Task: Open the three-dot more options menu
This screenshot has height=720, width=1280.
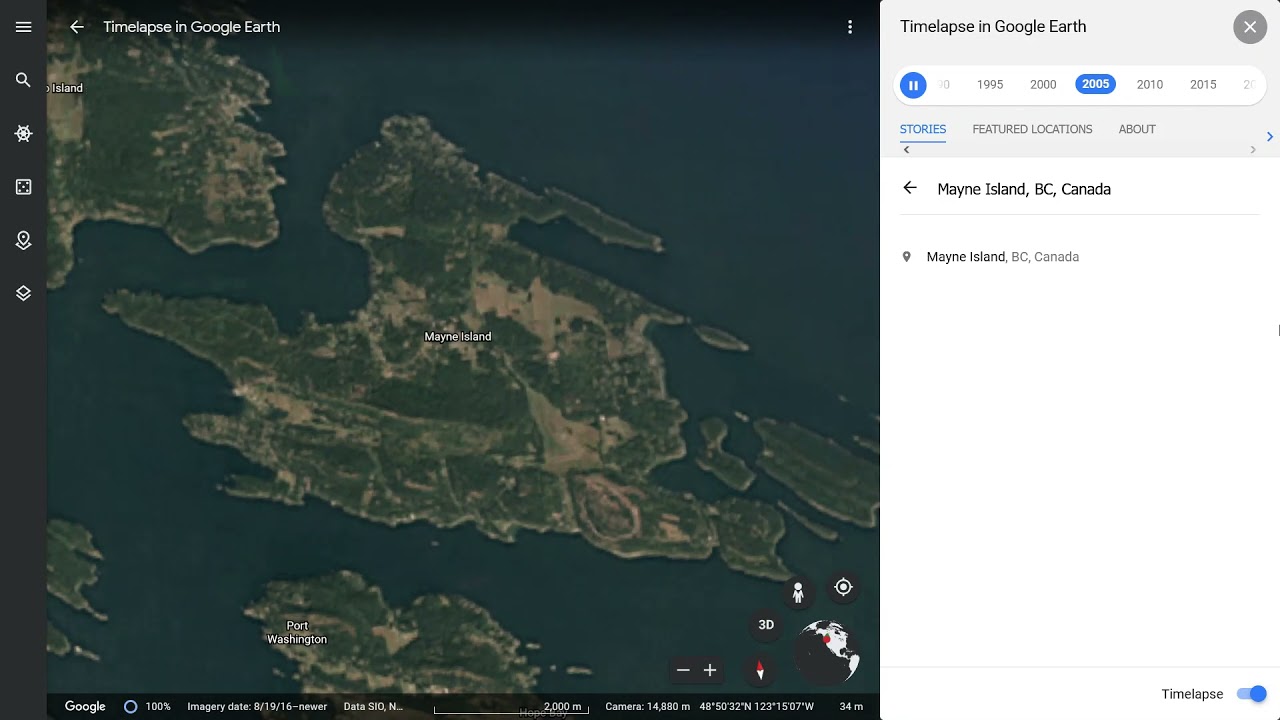Action: (x=850, y=27)
